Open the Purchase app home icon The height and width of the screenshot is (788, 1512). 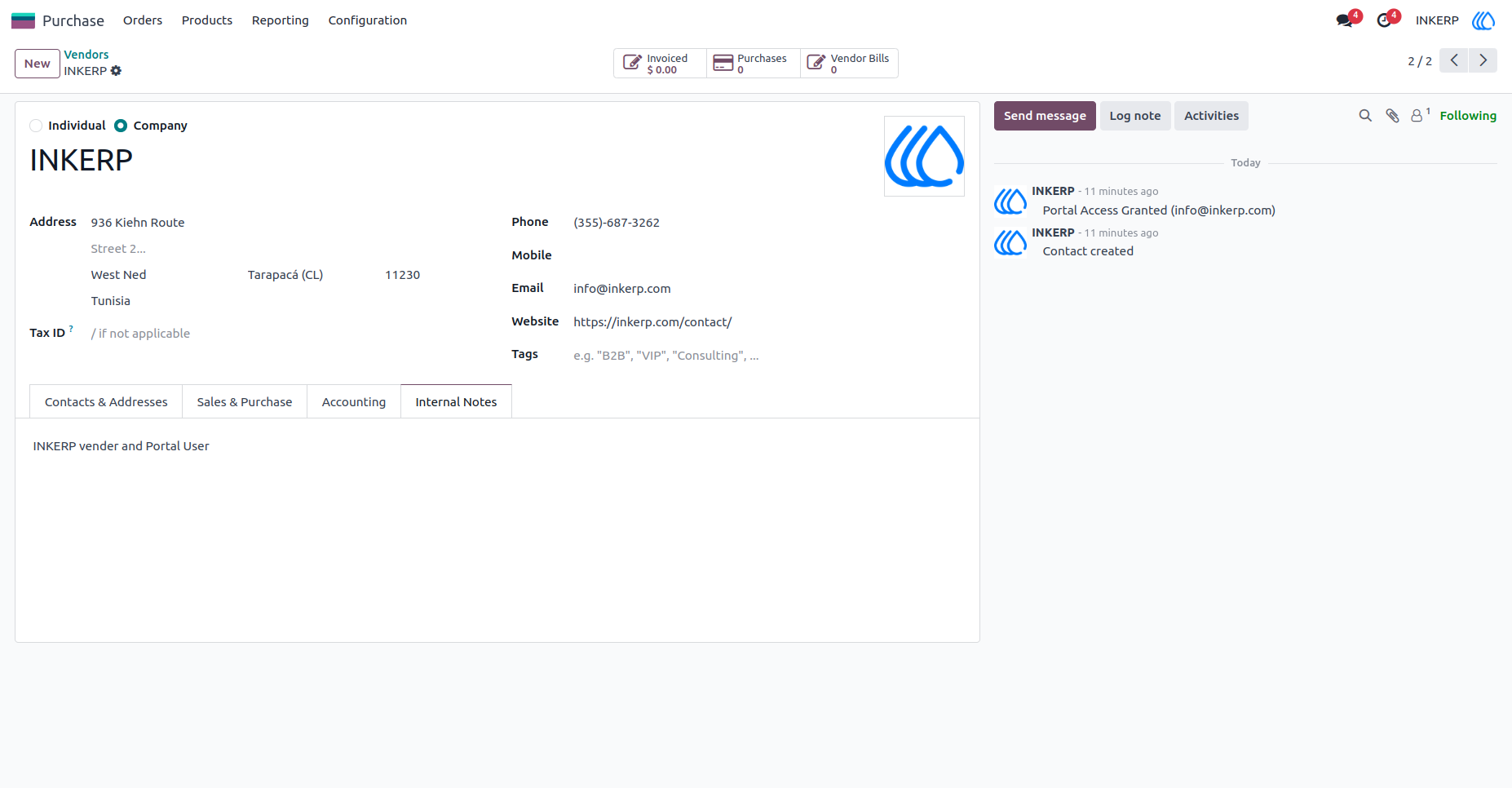pyautogui.click(x=23, y=20)
